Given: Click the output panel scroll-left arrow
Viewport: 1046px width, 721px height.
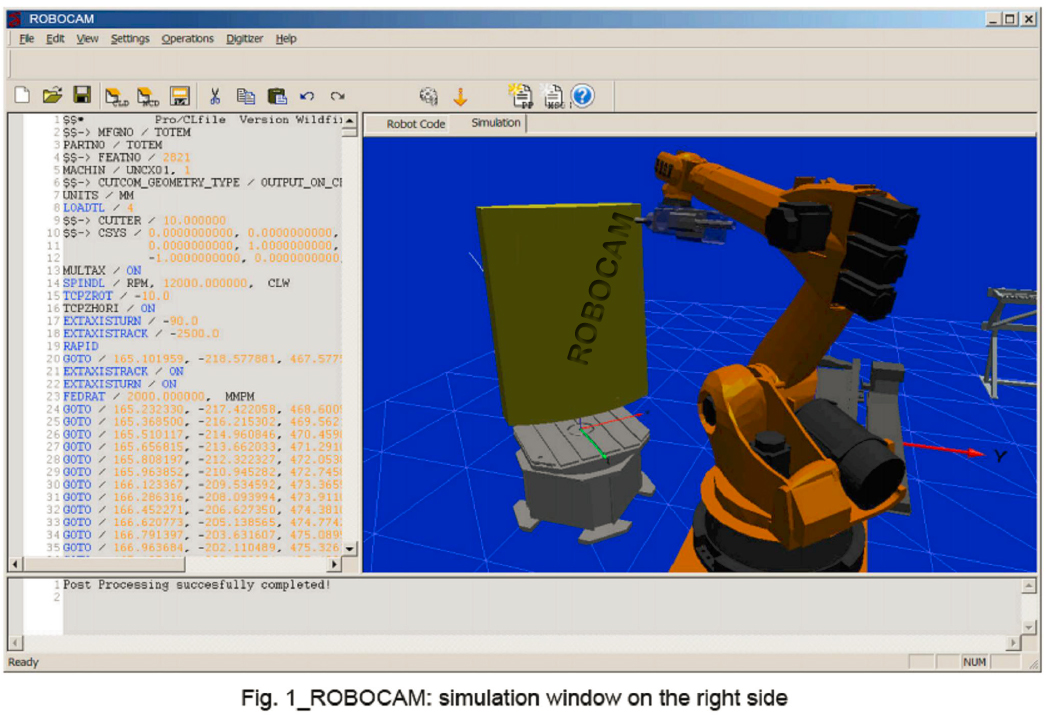Looking at the screenshot, I should (15, 643).
